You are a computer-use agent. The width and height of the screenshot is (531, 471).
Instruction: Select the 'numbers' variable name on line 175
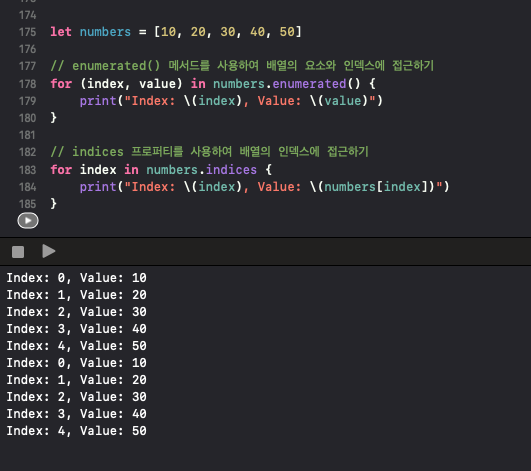coord(105,32)
